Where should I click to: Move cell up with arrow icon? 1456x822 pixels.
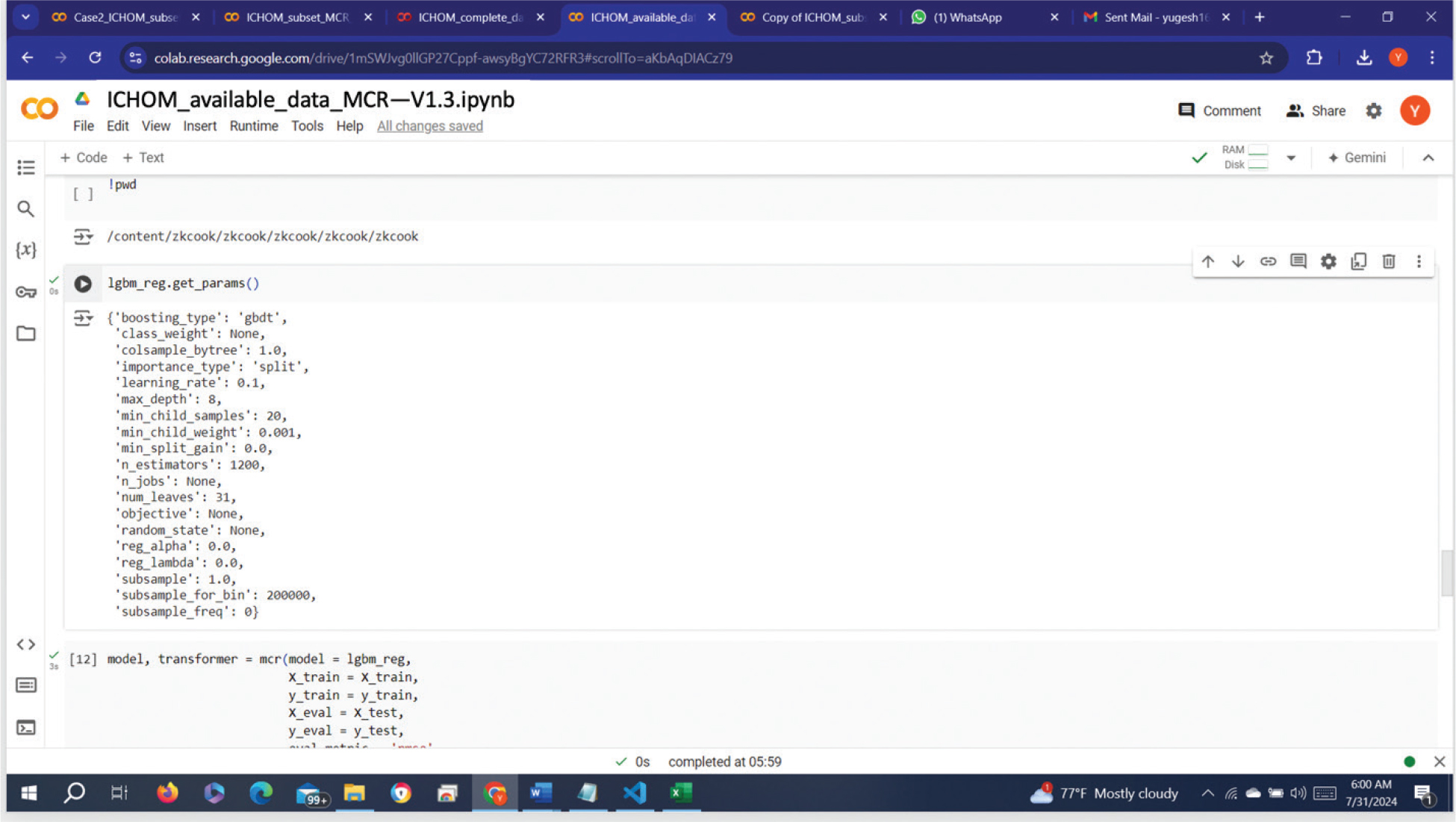coord(1207,261)
